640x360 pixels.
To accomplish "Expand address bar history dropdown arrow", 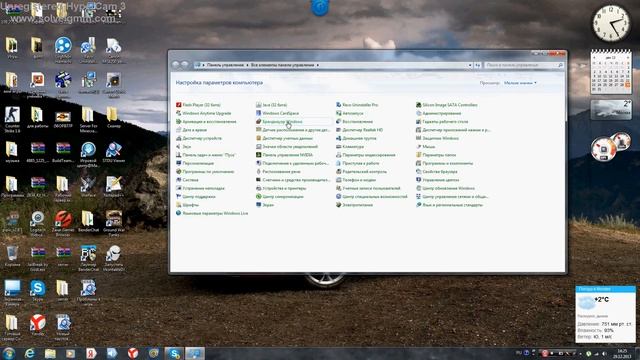I will pyautogui.click(x=470, y=65).
